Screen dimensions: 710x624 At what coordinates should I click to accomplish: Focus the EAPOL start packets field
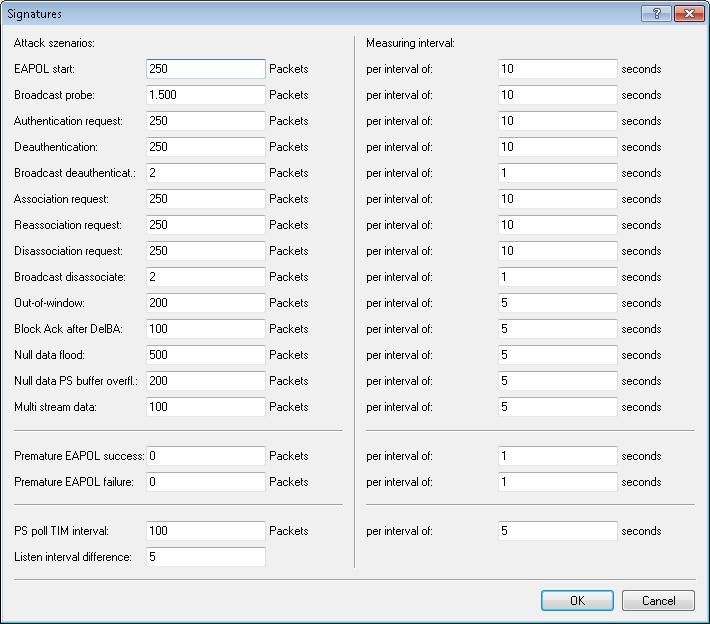tap(205, 69)
